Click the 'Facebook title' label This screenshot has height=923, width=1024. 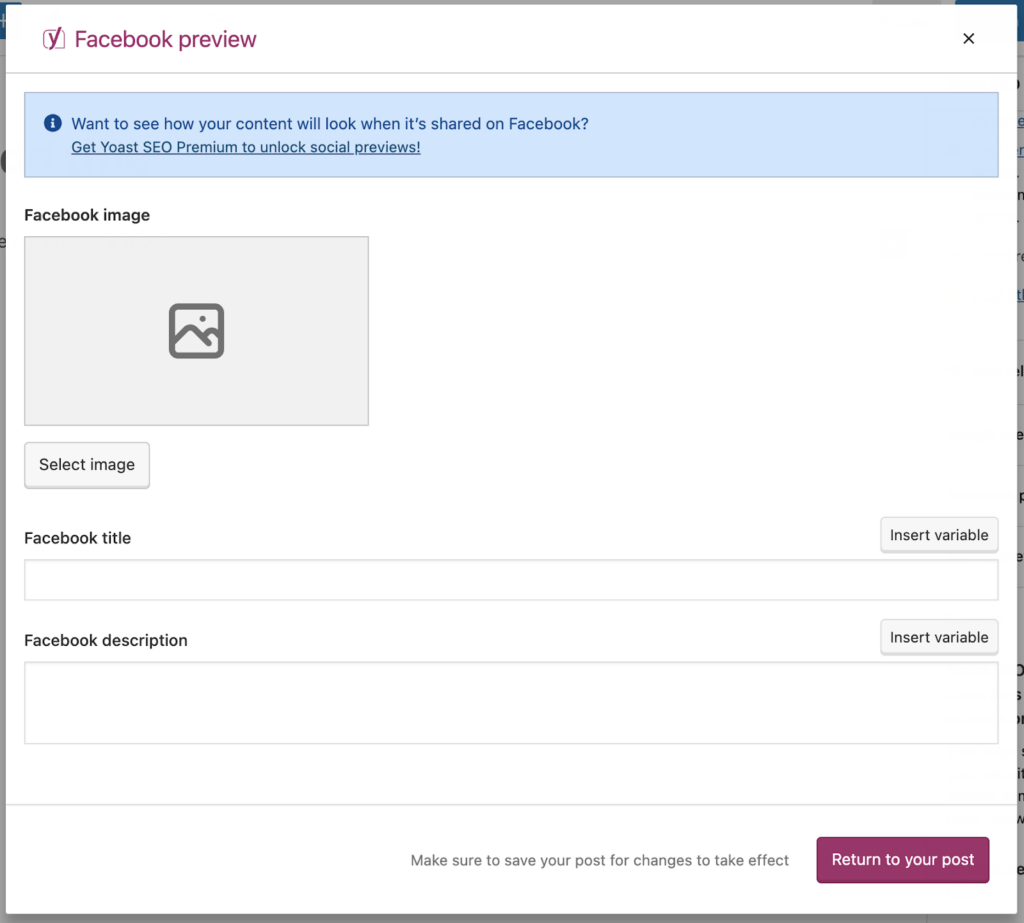78,538
